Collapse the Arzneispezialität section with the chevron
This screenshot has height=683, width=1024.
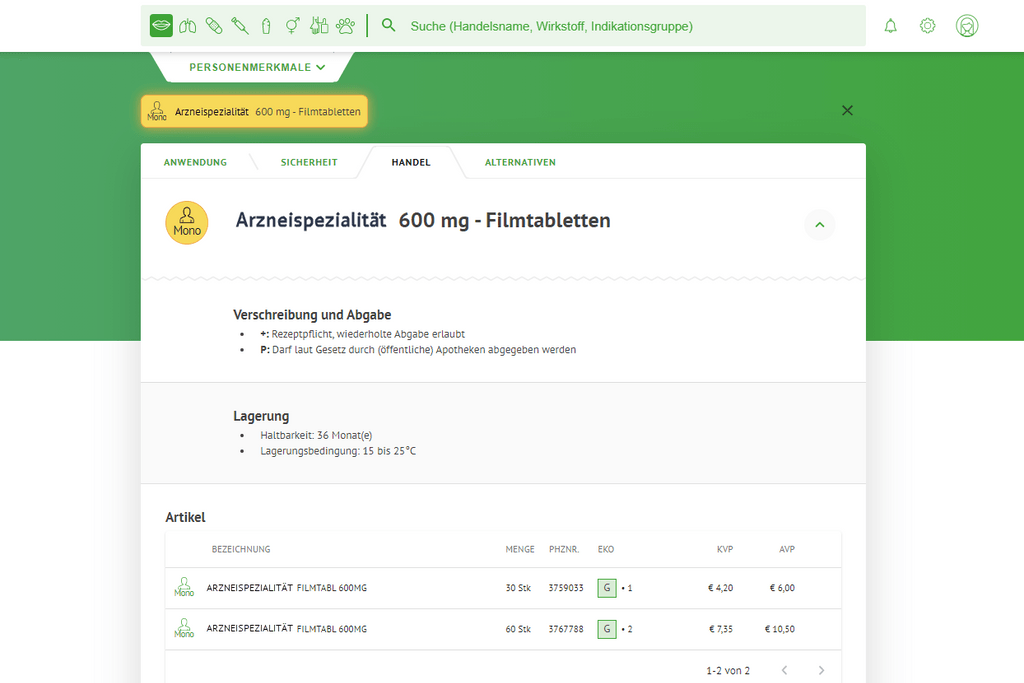pyautogui.click(x=820, y=225)
